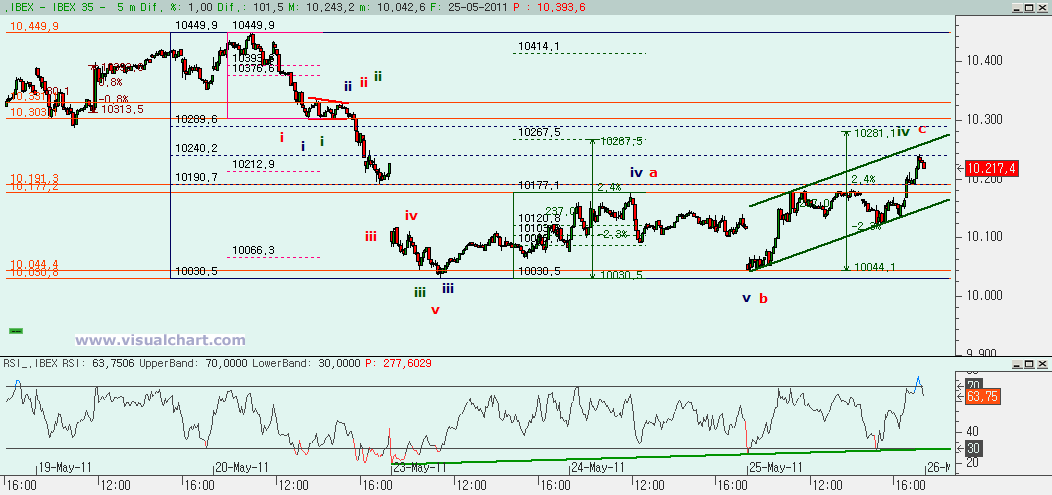
Task: Select the upper green channel line
Action: 849,170
